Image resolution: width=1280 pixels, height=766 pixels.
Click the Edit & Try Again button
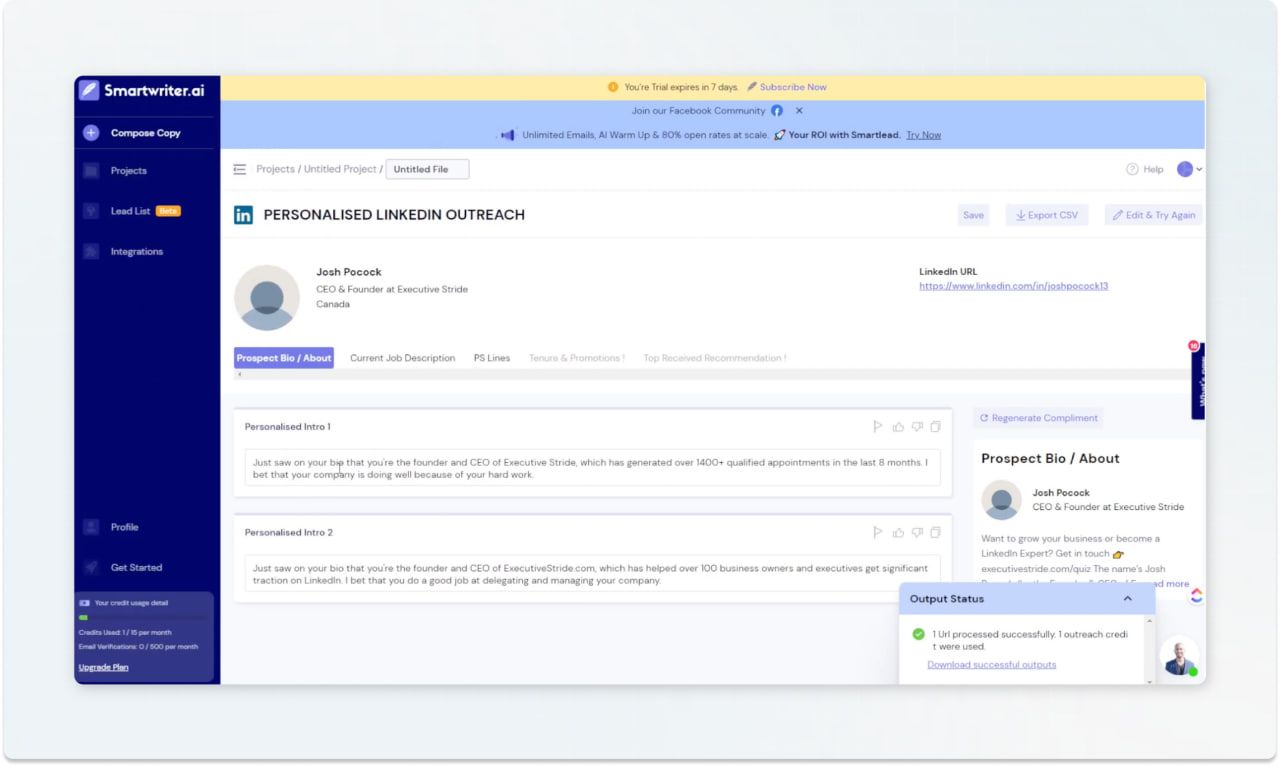(1153, 215)
